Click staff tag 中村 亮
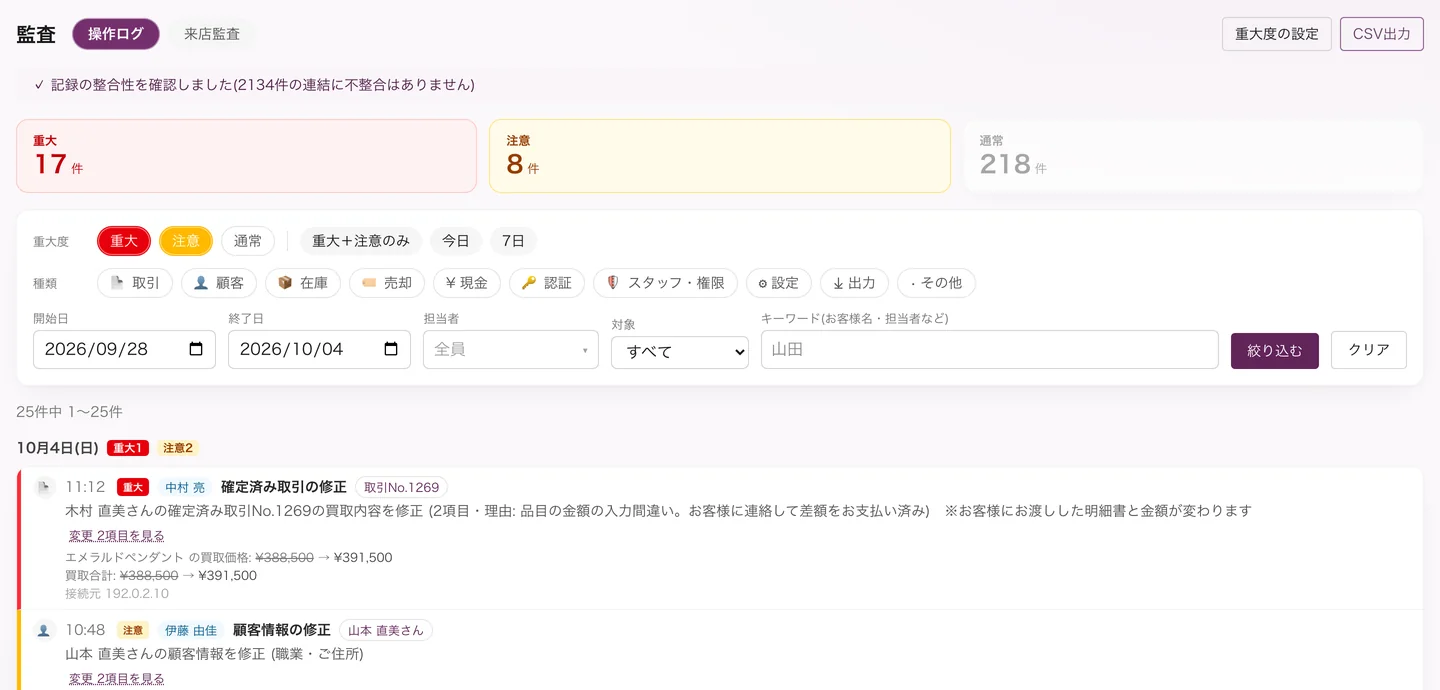Image resolution: width=1440 pixels, height=690 pixels. [185, 487]
